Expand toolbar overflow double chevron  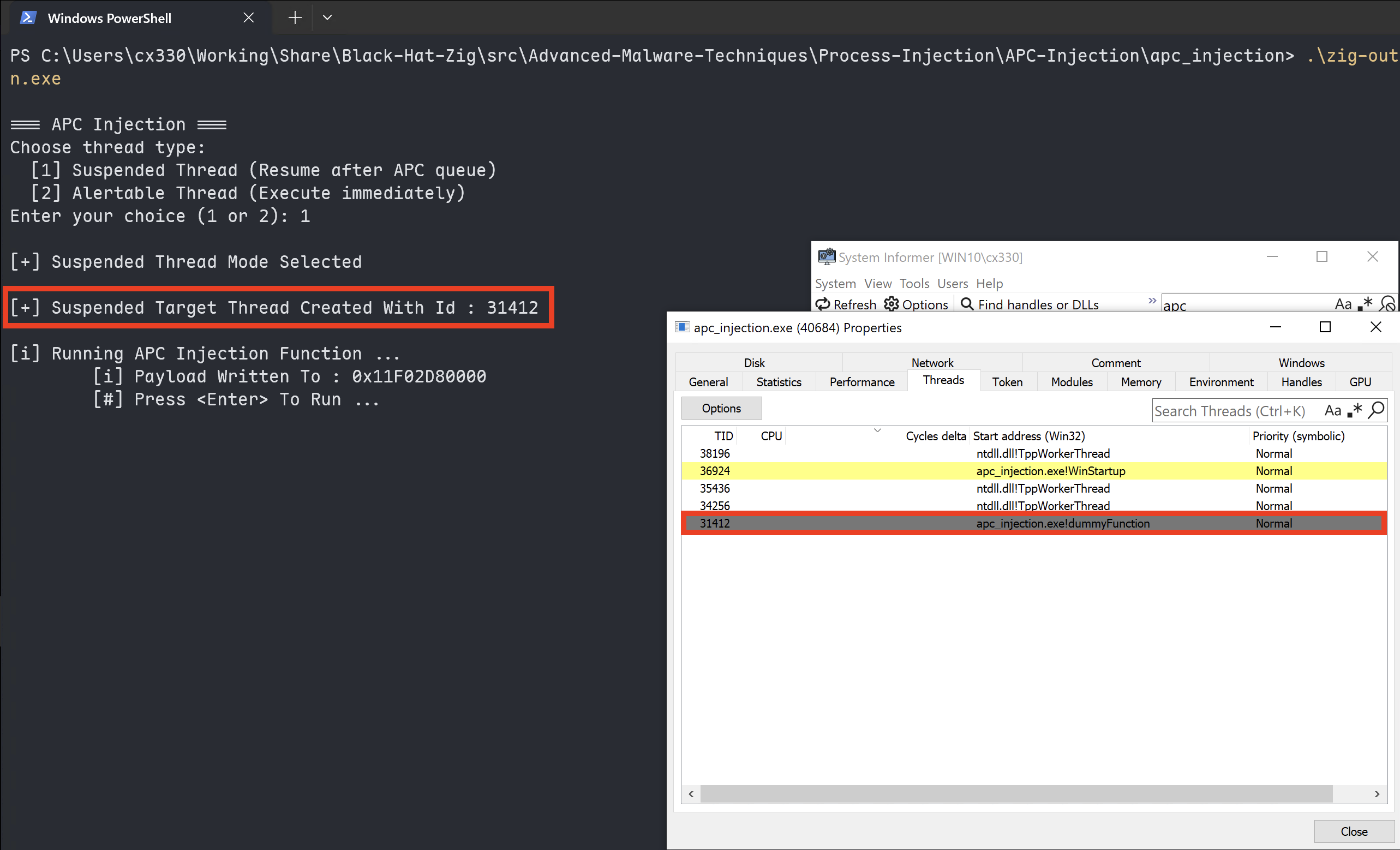[x=1152, y=301]
